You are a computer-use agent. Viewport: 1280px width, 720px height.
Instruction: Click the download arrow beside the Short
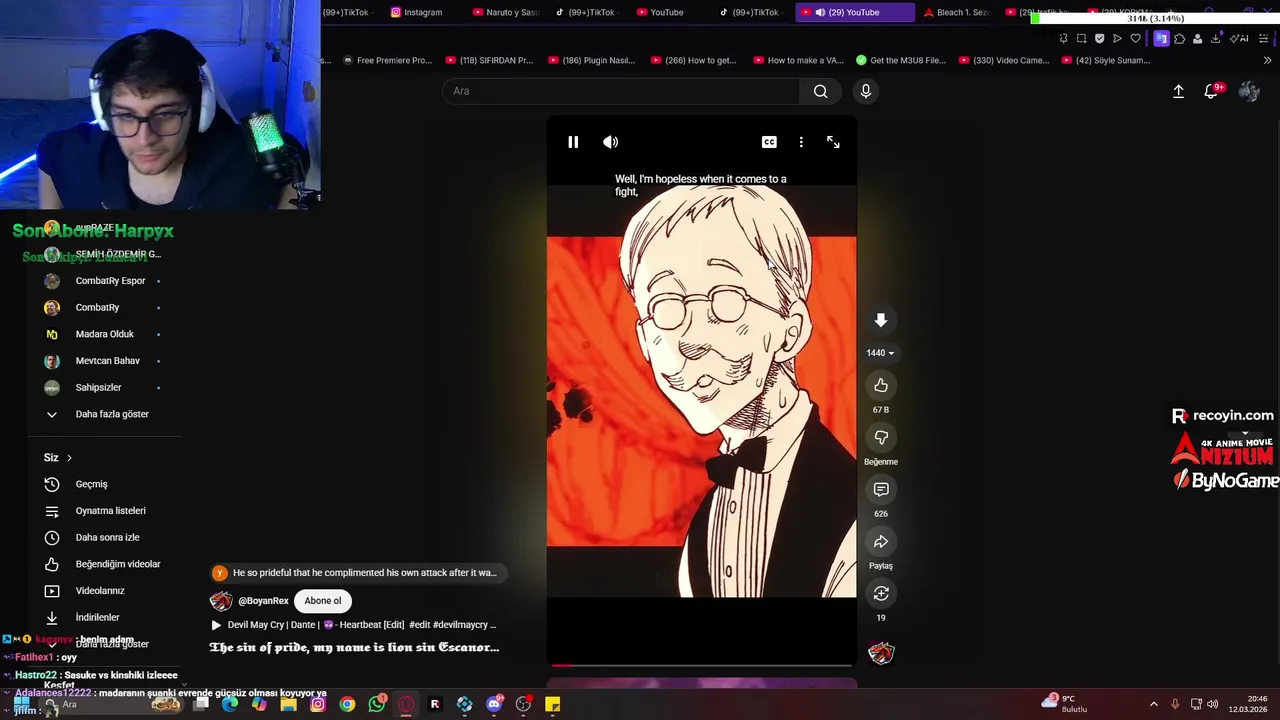pos(881,320)
